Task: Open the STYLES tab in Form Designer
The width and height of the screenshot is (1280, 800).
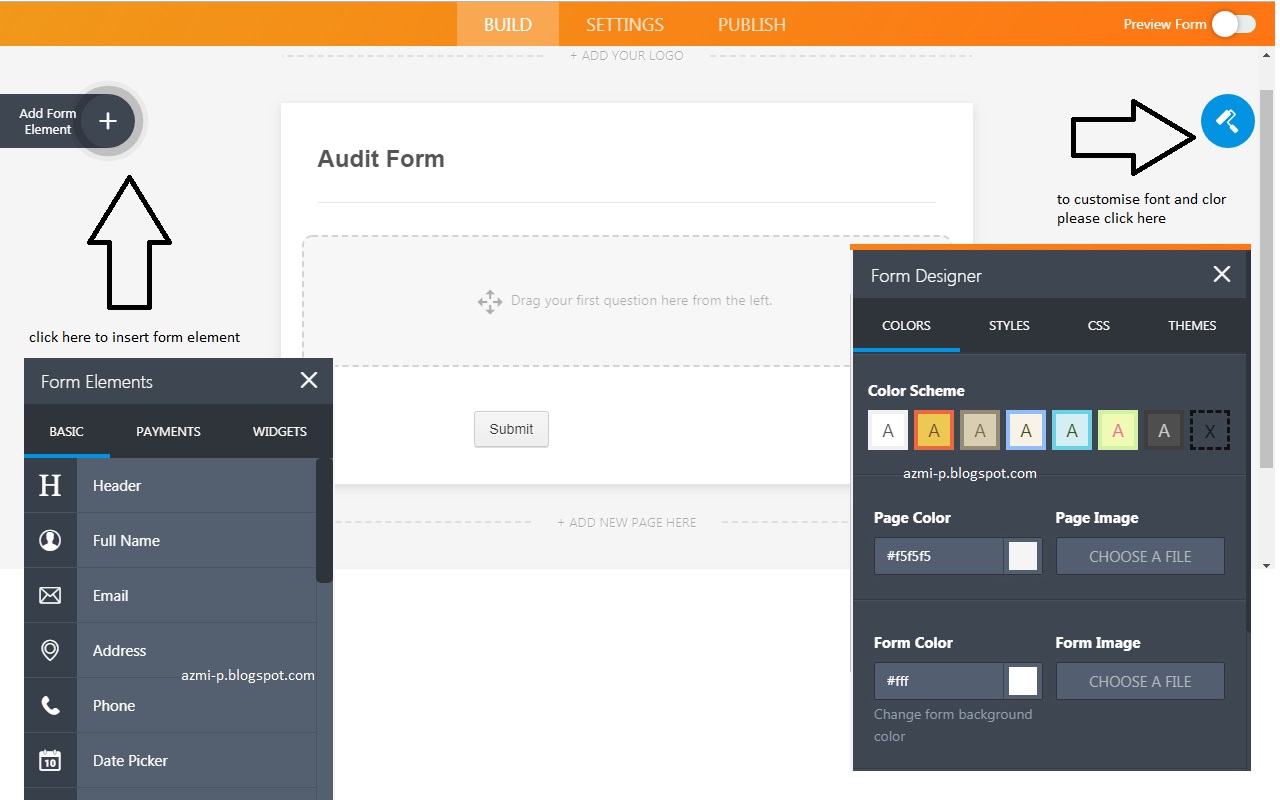Action: click(1010, 326)
